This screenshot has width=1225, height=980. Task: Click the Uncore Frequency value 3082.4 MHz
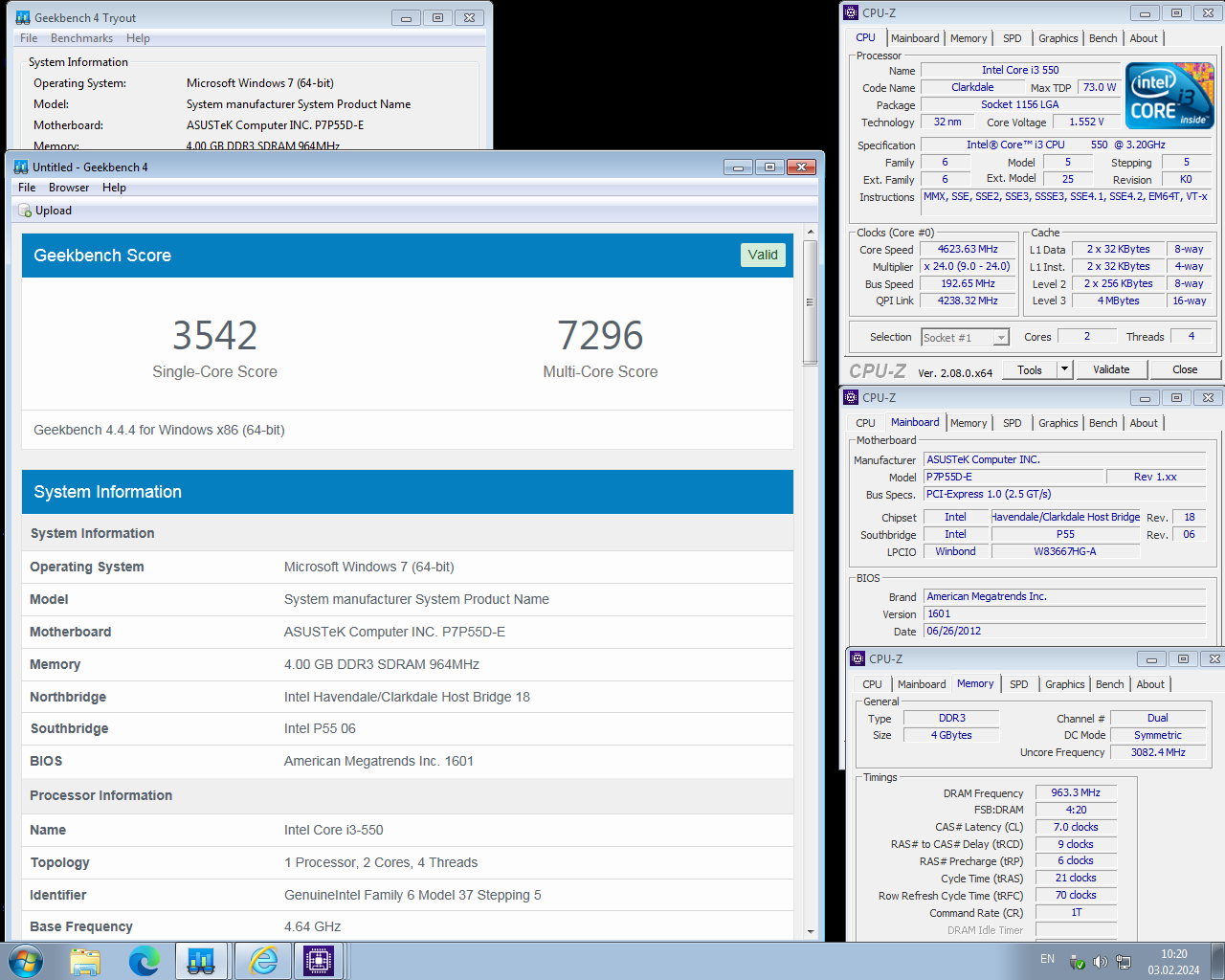point(1158,752)
